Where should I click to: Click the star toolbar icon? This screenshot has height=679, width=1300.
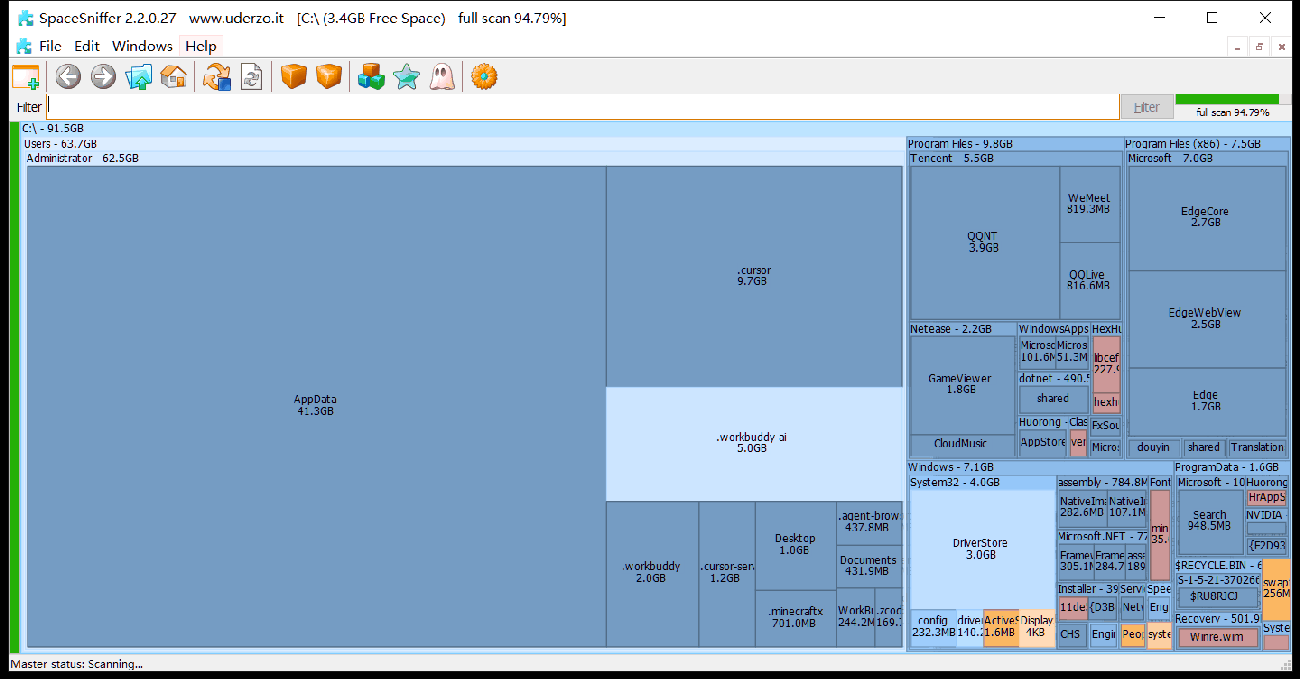point(406,77)
